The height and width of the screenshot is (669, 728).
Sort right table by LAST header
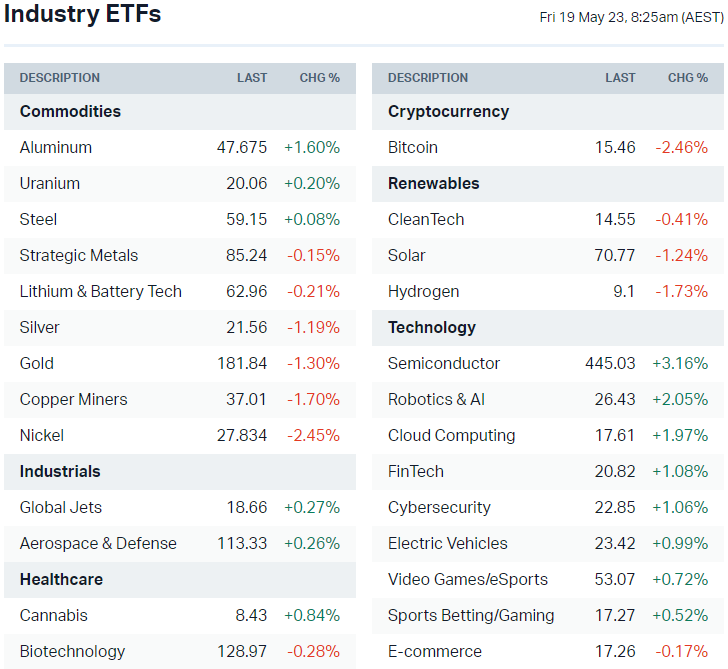pos(620,78)
